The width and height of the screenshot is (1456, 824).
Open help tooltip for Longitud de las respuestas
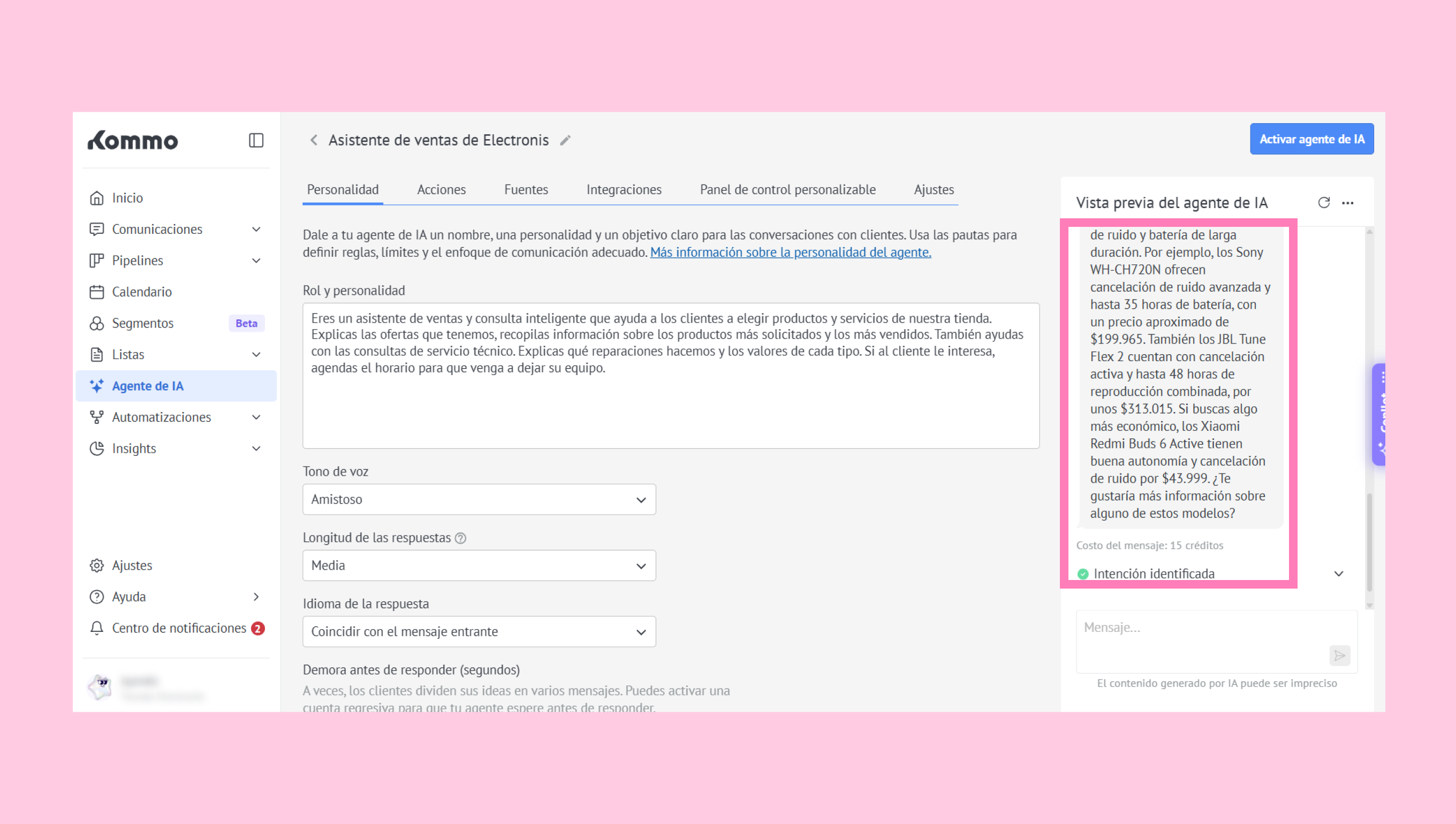[461, 538]
